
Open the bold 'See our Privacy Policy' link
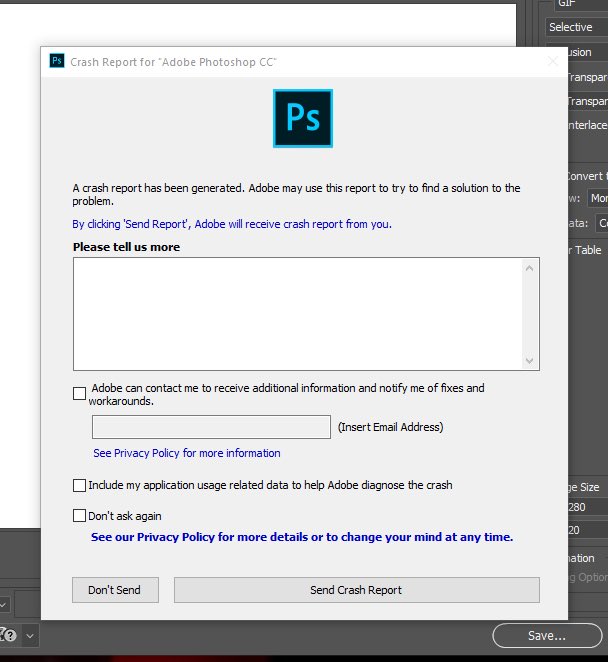pos(302,537)
